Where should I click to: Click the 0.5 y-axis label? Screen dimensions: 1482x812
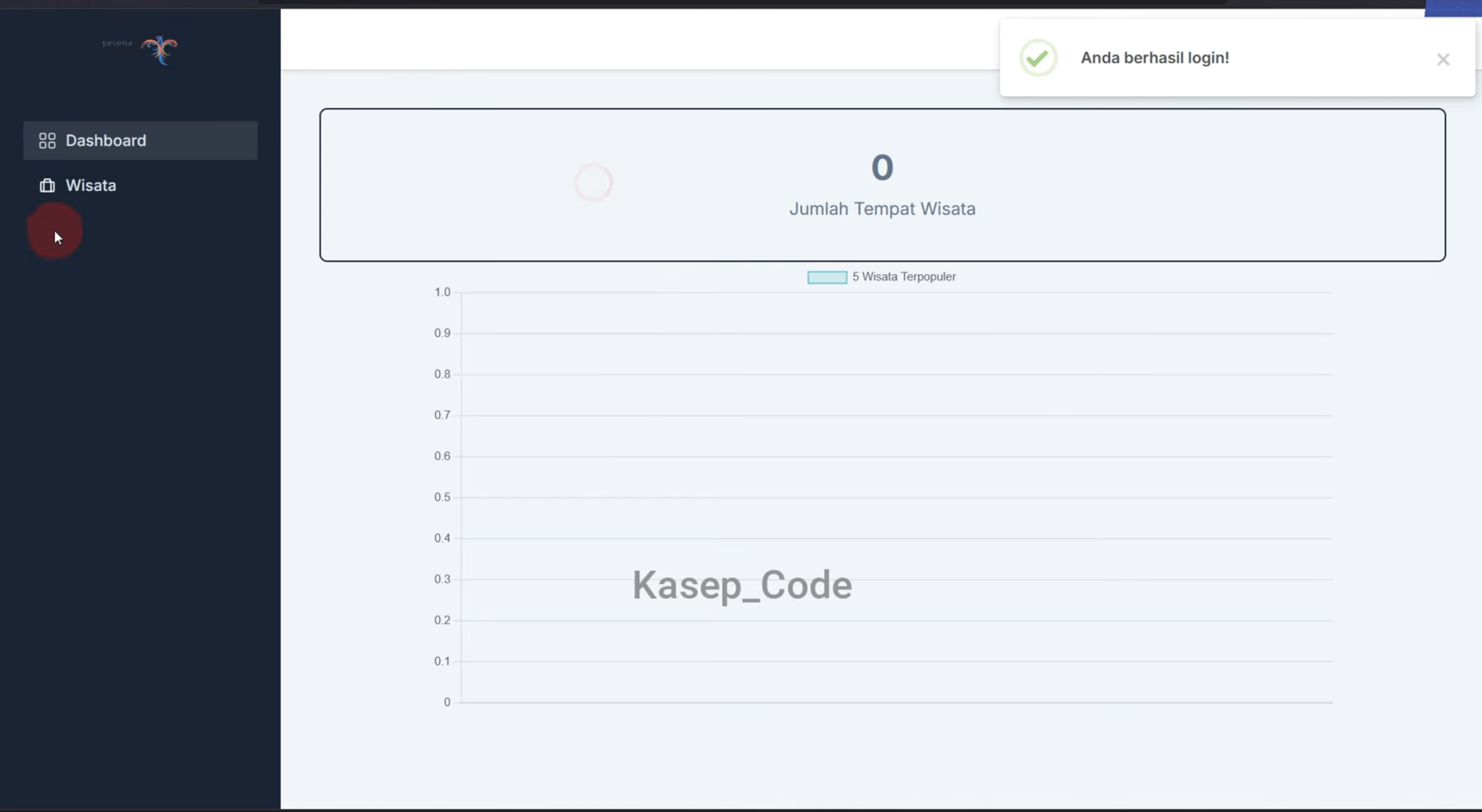pyautogui.click(x=442, y=497)
